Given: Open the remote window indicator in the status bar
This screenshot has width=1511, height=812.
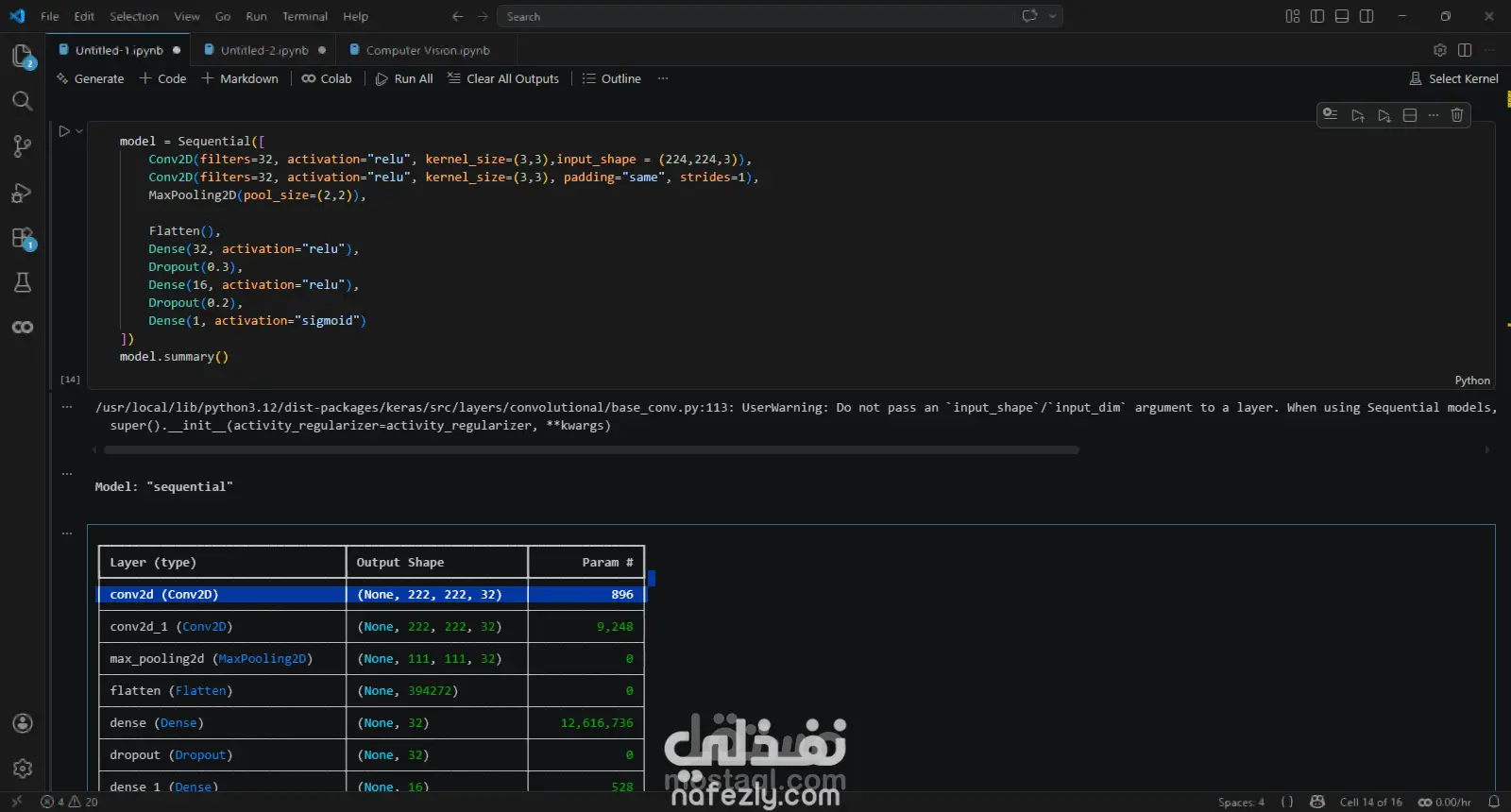Looking at the screenshot, I should (x=17, y=802).
